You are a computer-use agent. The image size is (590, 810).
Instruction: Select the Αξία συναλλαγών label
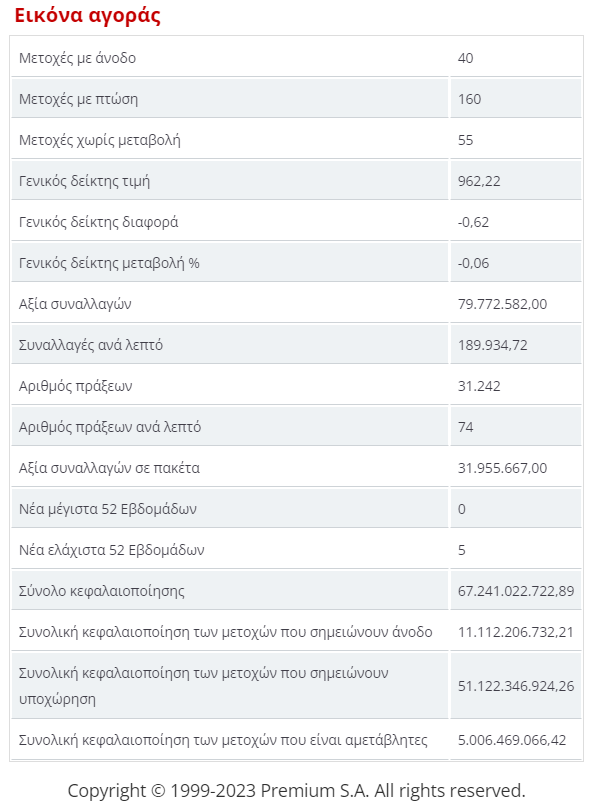tap(75, 304)
